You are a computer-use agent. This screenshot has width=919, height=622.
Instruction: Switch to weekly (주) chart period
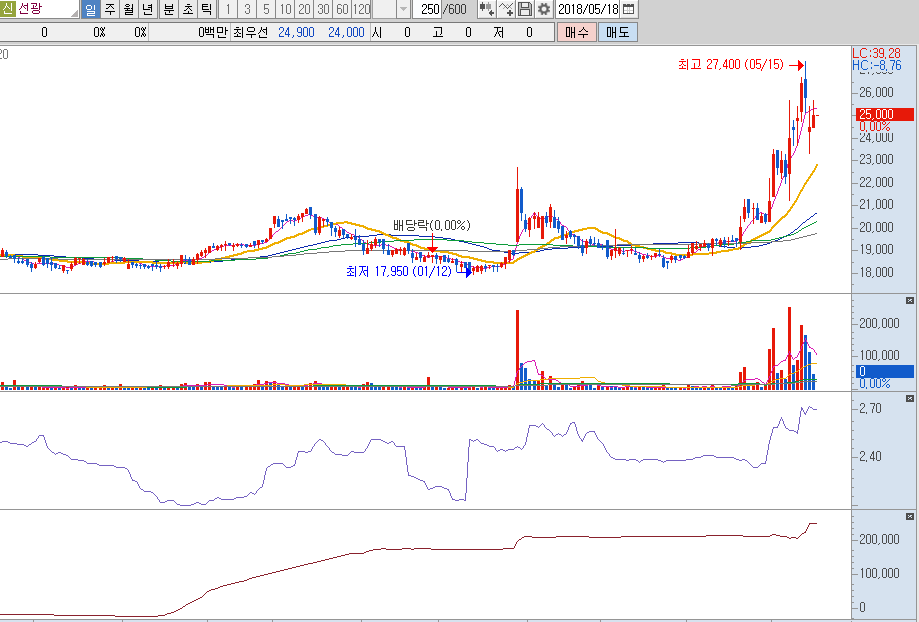point(109,9)
